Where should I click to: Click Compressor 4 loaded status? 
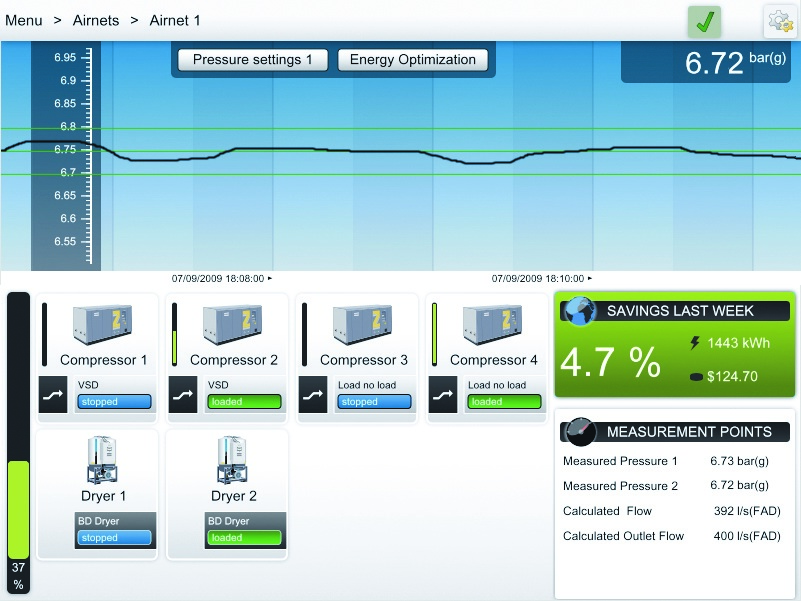pos(504,402)
